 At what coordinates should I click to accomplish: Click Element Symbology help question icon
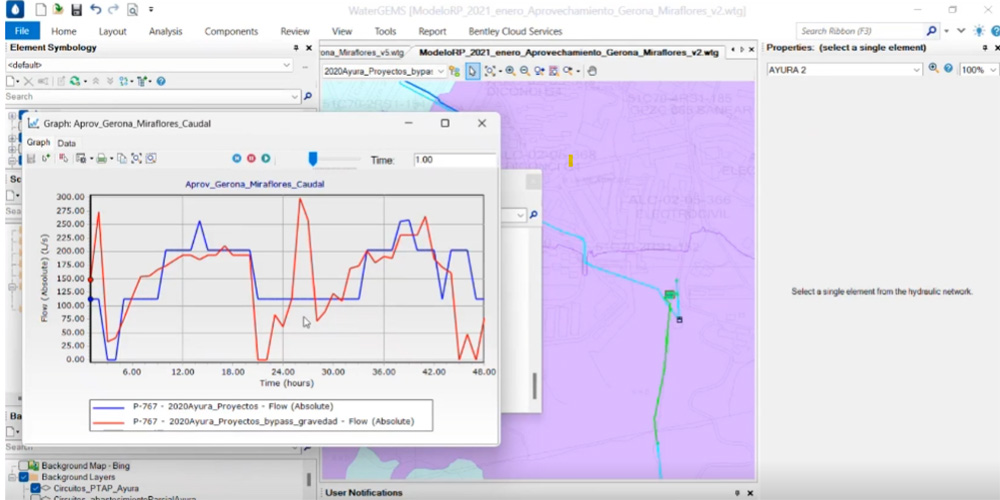pos(161,81)
